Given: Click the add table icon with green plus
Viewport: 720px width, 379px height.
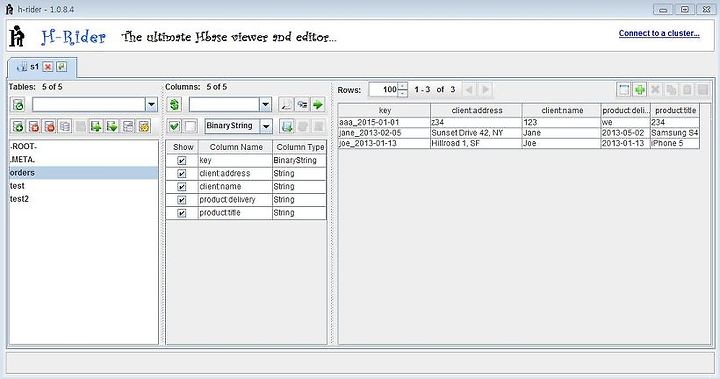Looking at the screenshot, I should 18,126.
